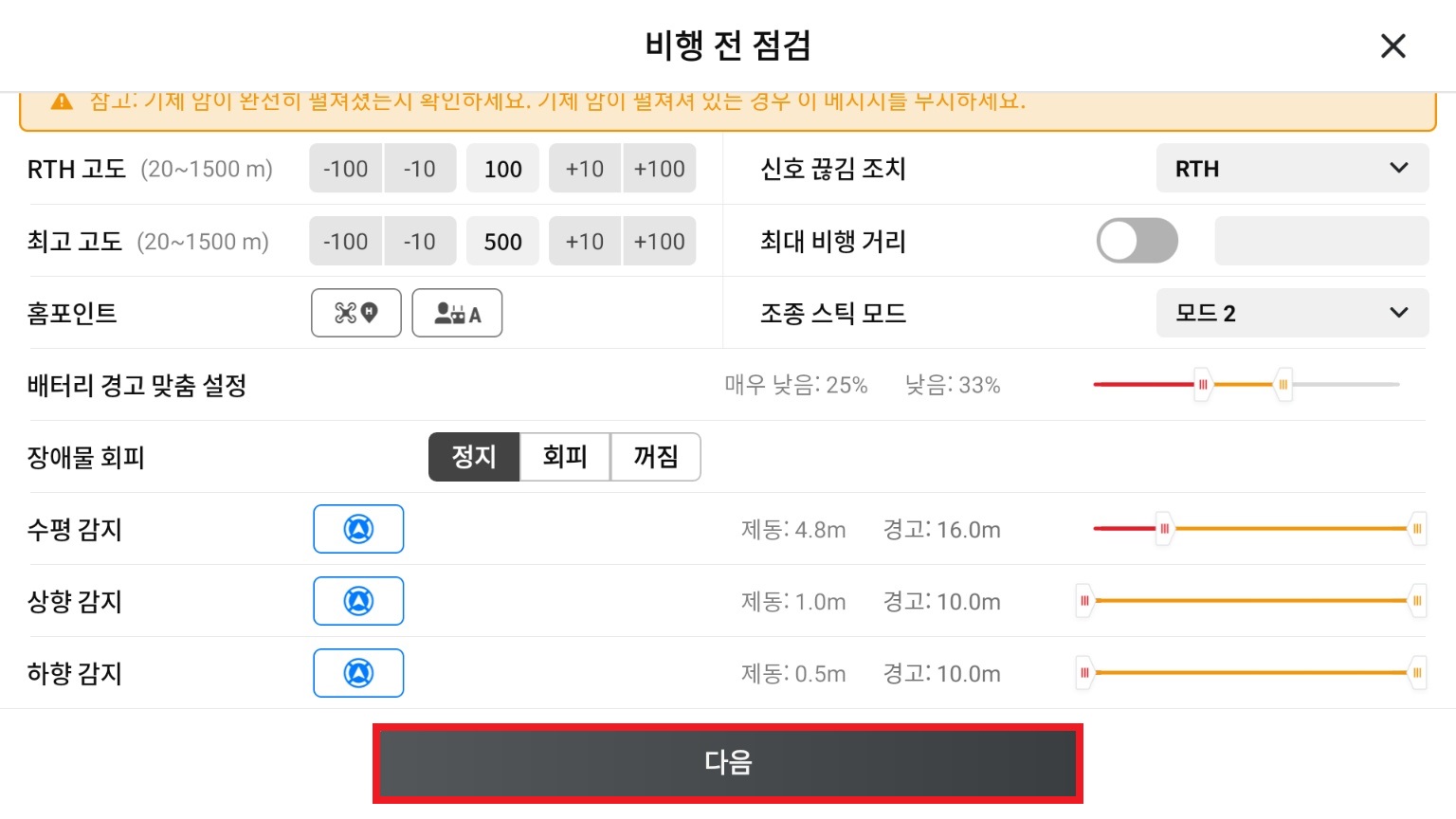Click the battery warning level slider handle
This screenshot has height=819, width=1456.
[x=1203, y=385]
